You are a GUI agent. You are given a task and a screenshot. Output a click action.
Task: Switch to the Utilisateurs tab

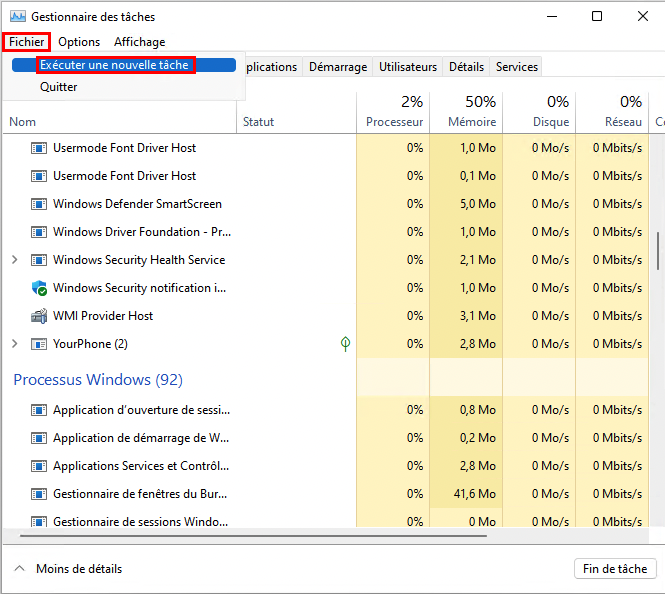[408, 67]
